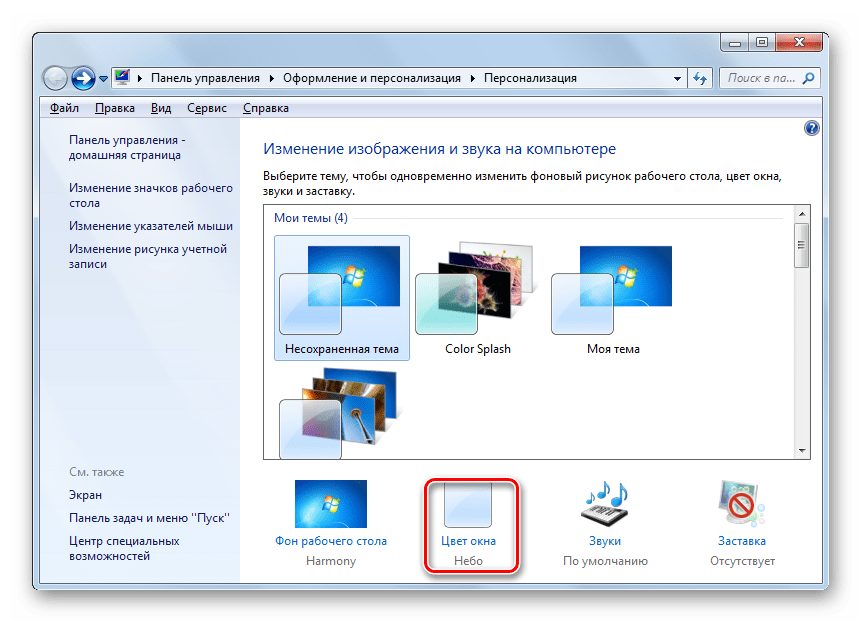Open the Справка menu

point(266,108)
